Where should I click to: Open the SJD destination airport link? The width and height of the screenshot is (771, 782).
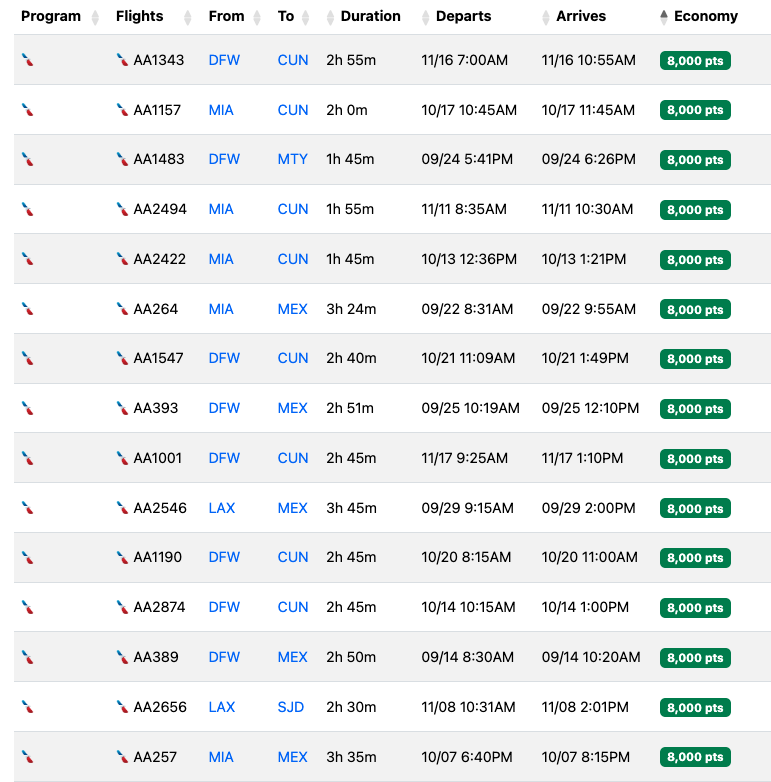click(x=291, y=707)
